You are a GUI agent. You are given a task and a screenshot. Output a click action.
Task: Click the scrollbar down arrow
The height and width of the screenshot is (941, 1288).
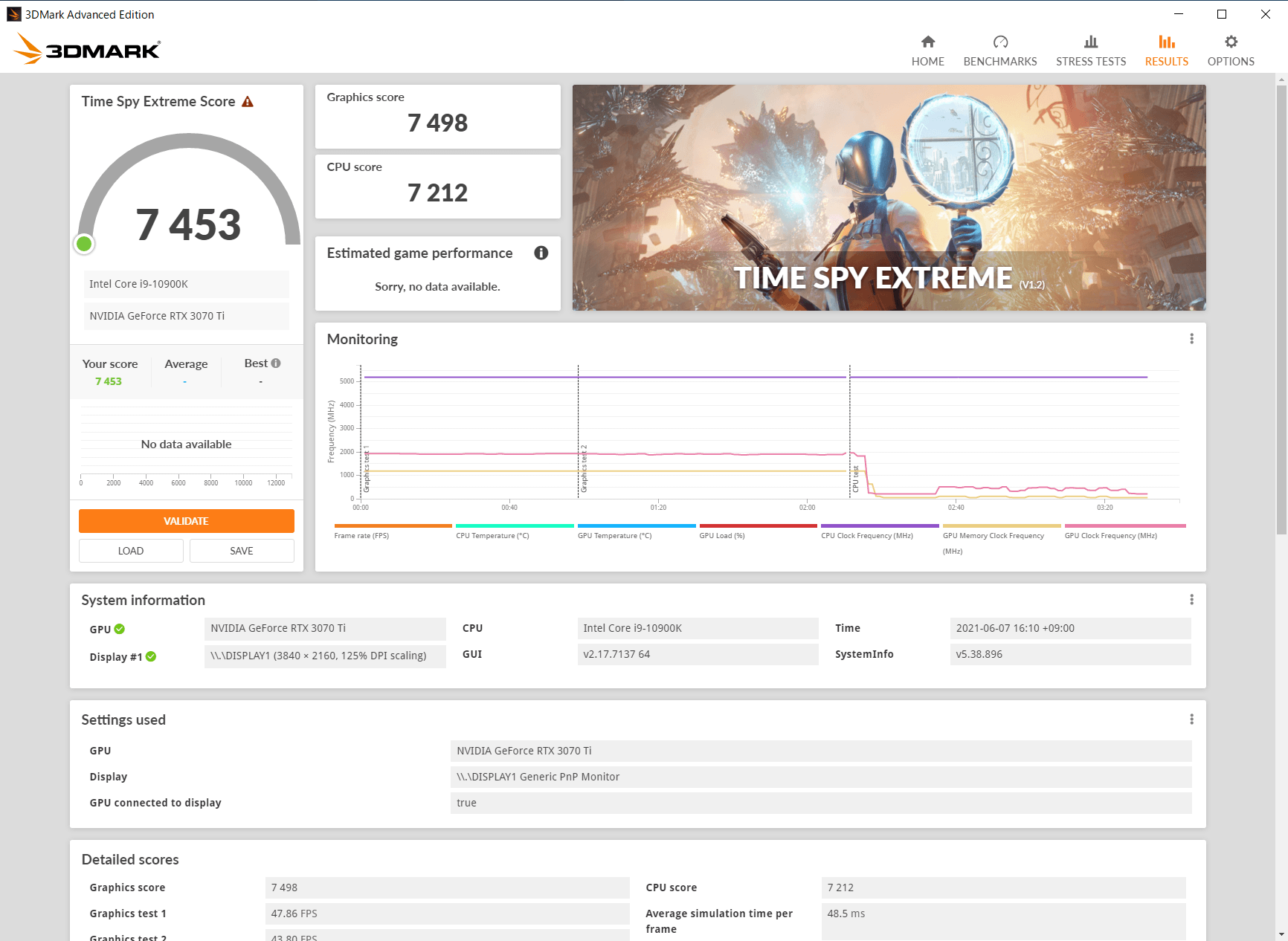[1281, 934]
